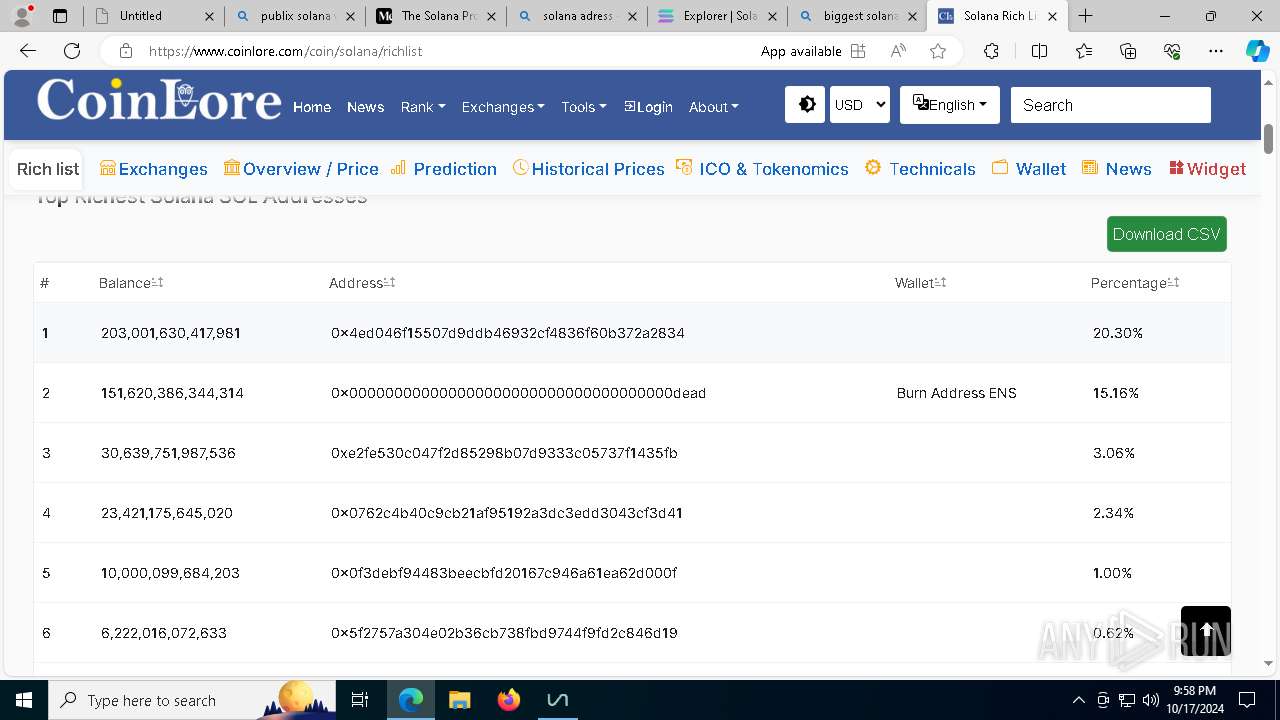Open the USD currency dropdown
Image resolution: width=1280 pixels, height=720 pixels.
click(x=859, y=105)
